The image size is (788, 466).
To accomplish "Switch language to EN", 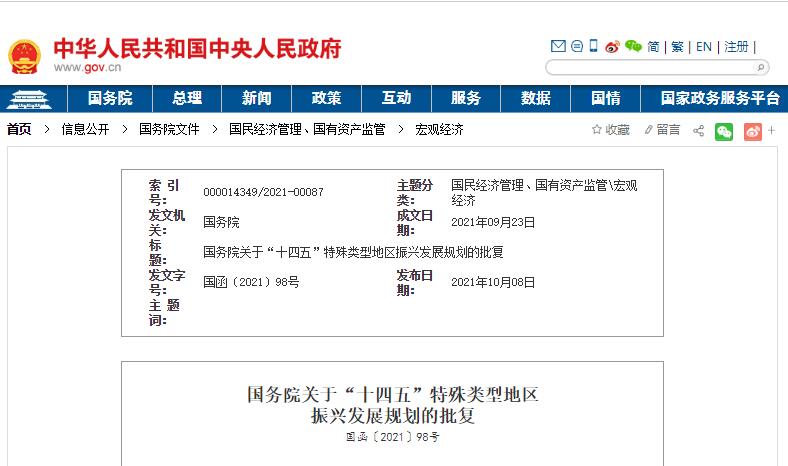I will [x=704, y=47].
